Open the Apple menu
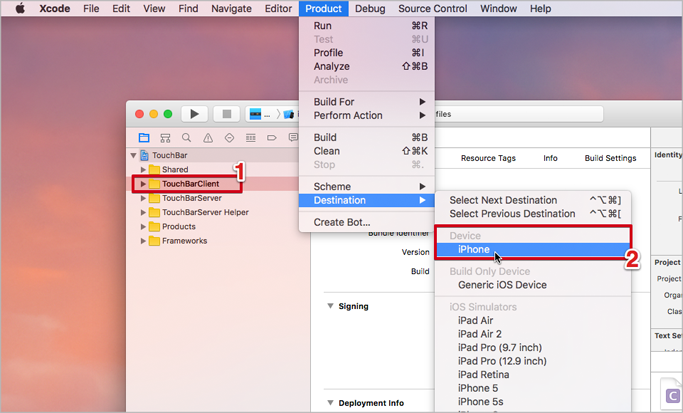Viewport: 683px width, 413px height. pos(20,8)
